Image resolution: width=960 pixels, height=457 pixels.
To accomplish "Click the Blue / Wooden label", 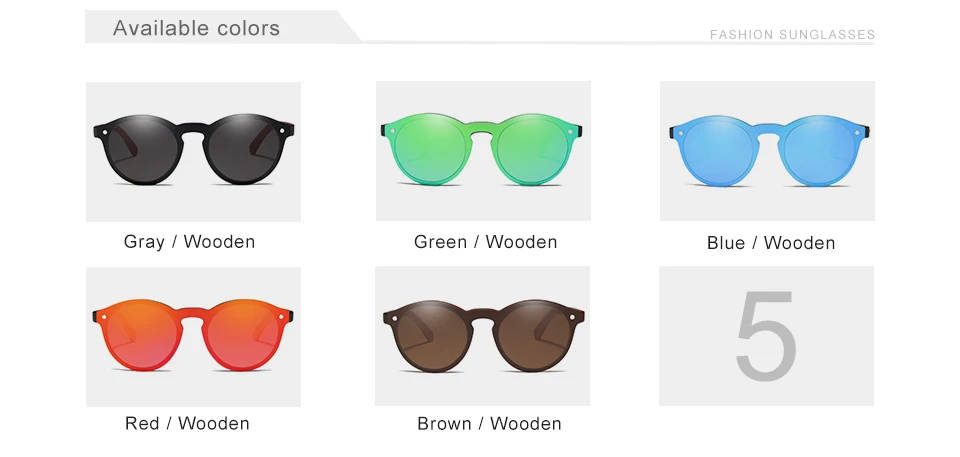I will 771,243.
